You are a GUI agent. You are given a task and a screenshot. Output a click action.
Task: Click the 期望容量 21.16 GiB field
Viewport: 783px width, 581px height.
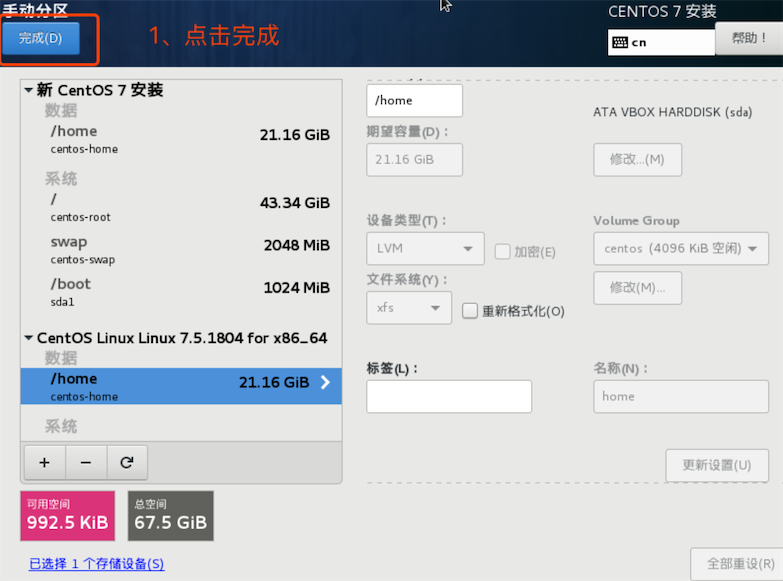pyautogui.click(x=414, y=160)
